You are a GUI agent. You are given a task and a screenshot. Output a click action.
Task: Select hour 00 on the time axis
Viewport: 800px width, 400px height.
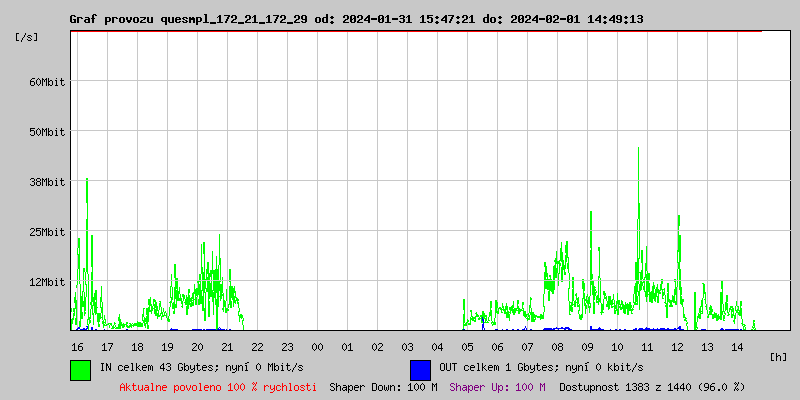317,347
